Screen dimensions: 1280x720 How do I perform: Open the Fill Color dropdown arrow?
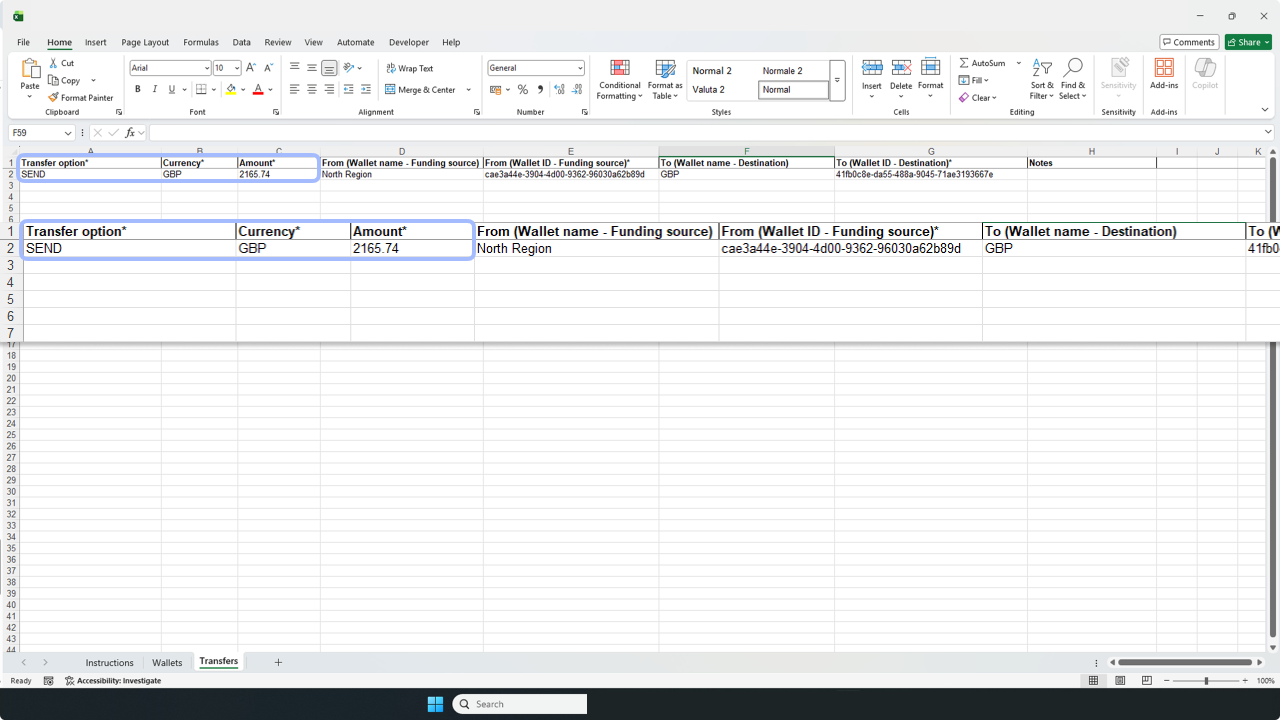(243, 90)
